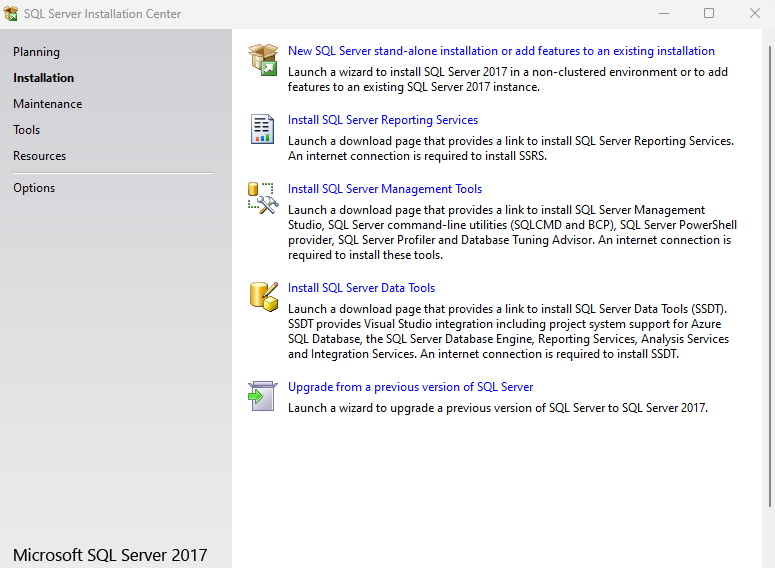Click the vertical scrollbar on the right

coord(770,276)
